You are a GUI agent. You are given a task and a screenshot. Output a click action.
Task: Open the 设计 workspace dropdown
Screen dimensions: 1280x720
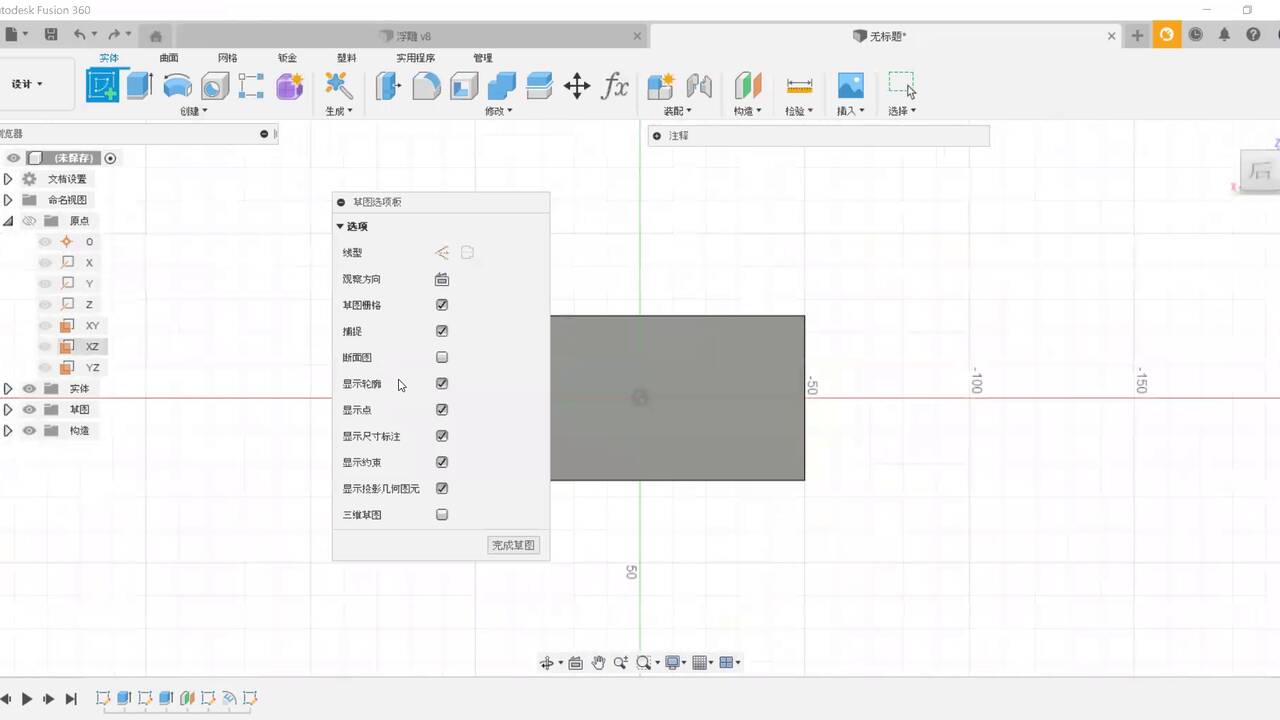[x=27, y=84]
